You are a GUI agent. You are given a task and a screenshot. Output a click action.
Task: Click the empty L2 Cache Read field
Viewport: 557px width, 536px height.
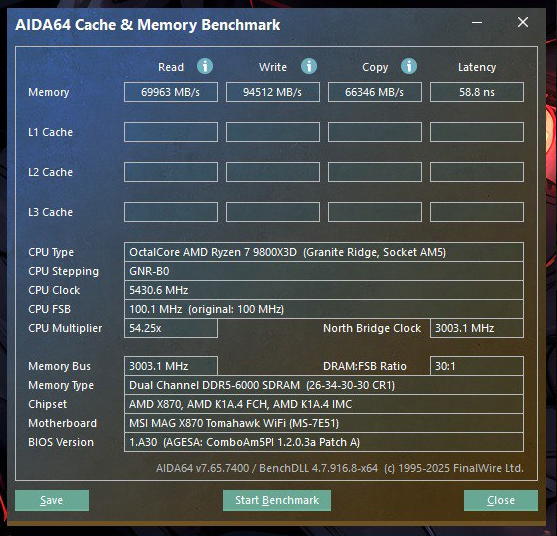pyautogui.click(x=171, y=172)
